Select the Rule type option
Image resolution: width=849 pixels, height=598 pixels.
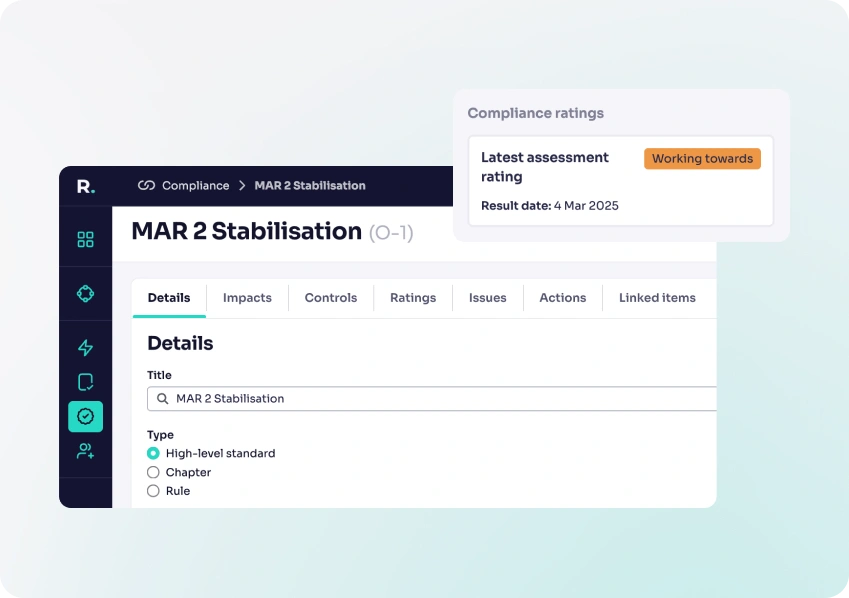point(153,491)
